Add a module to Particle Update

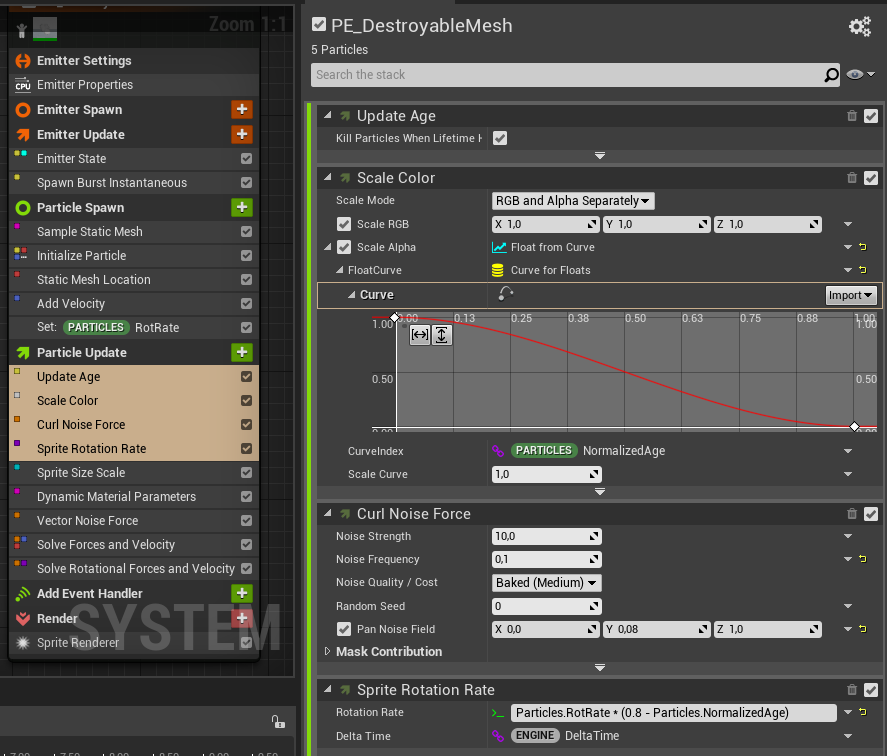click(x=241, y=352)
